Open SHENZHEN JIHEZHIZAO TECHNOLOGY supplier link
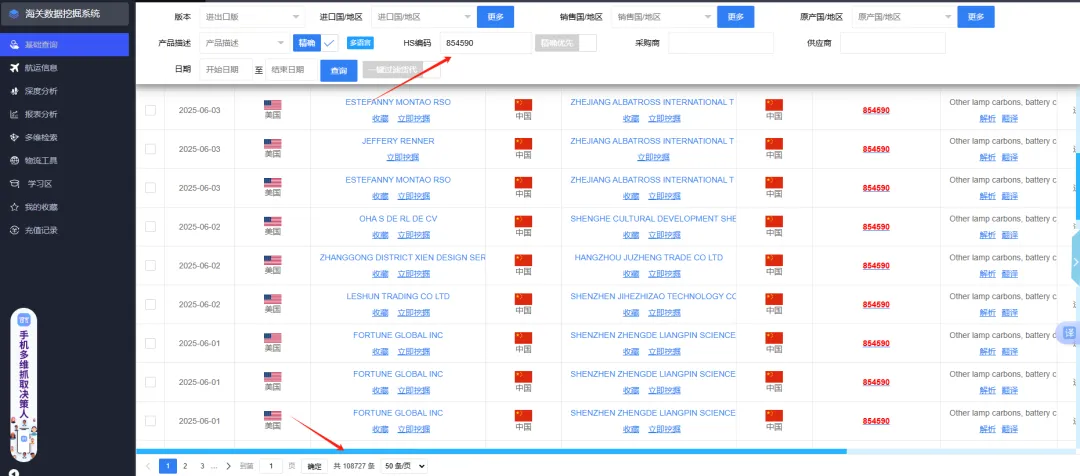1080x476 pixels. coord(653,296)
